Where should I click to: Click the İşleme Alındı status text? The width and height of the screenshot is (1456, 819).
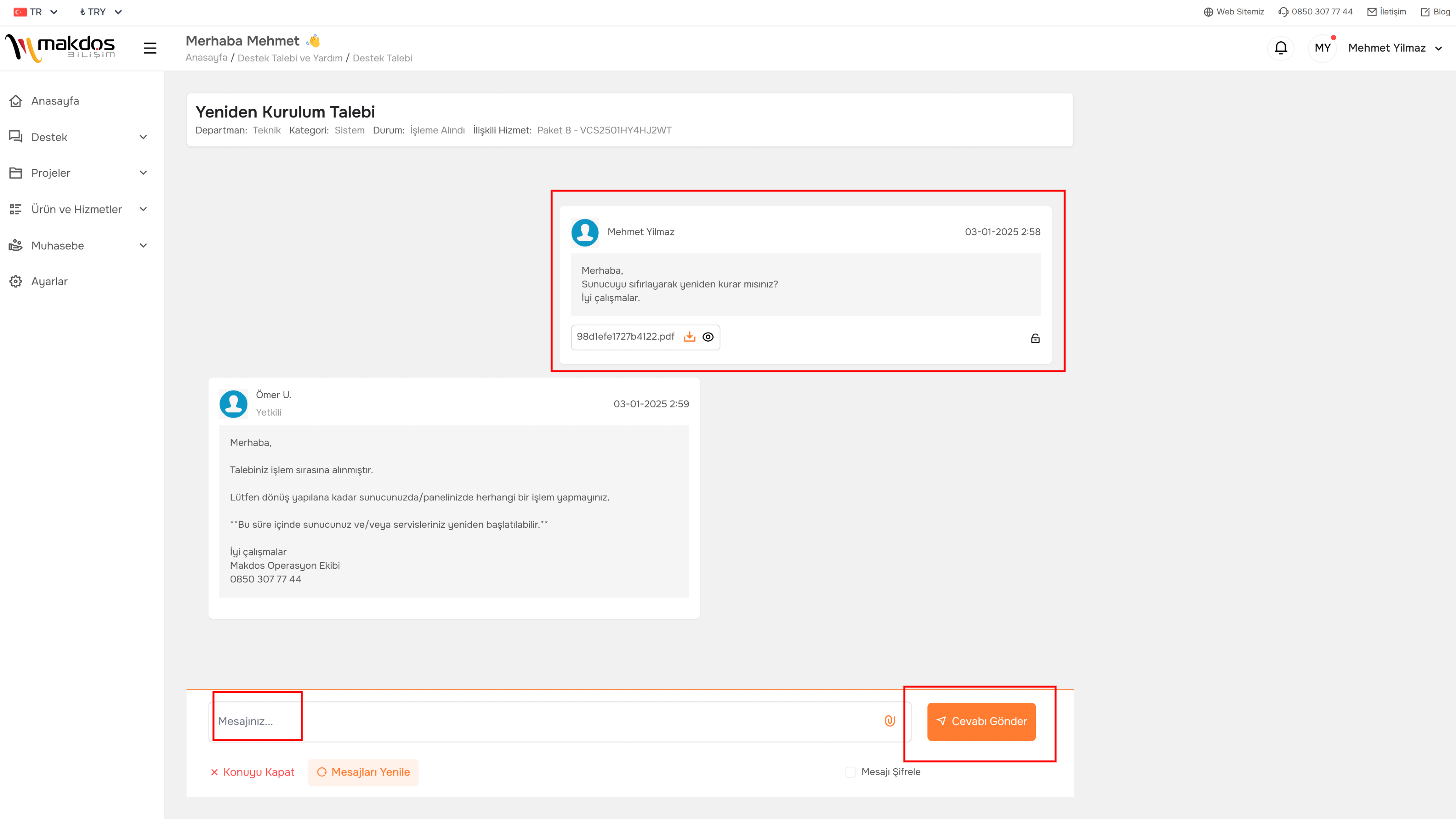[x=438, y=130]
